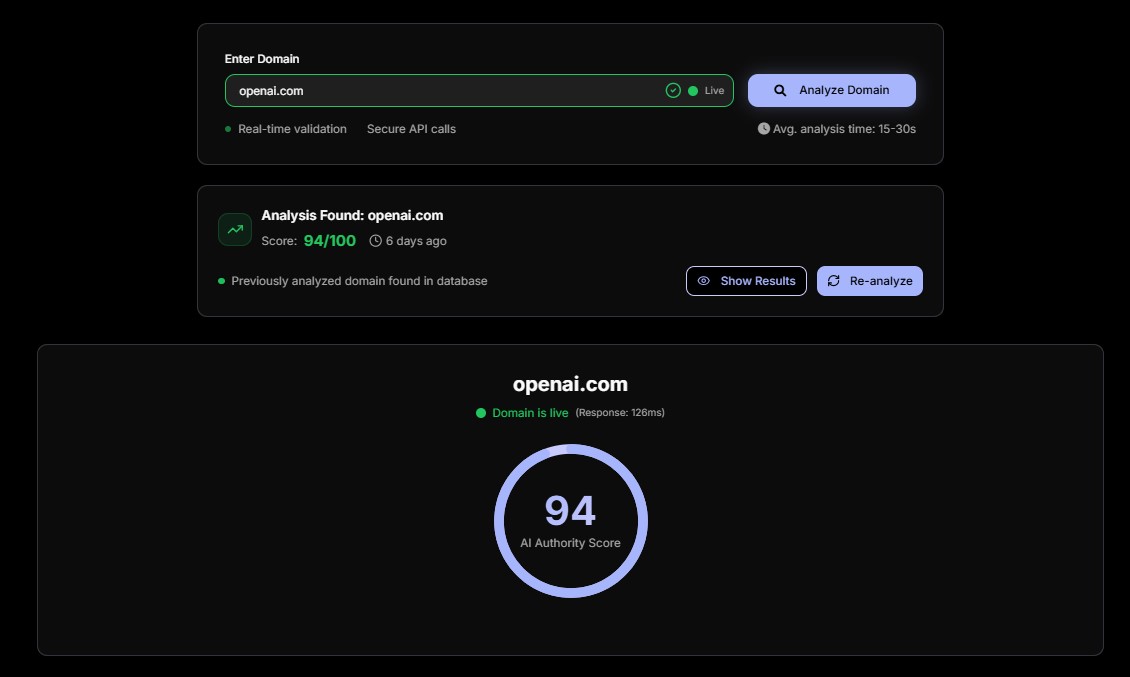
Task: Click the eye icon in Show Results
Action: (x=704, y=281)
